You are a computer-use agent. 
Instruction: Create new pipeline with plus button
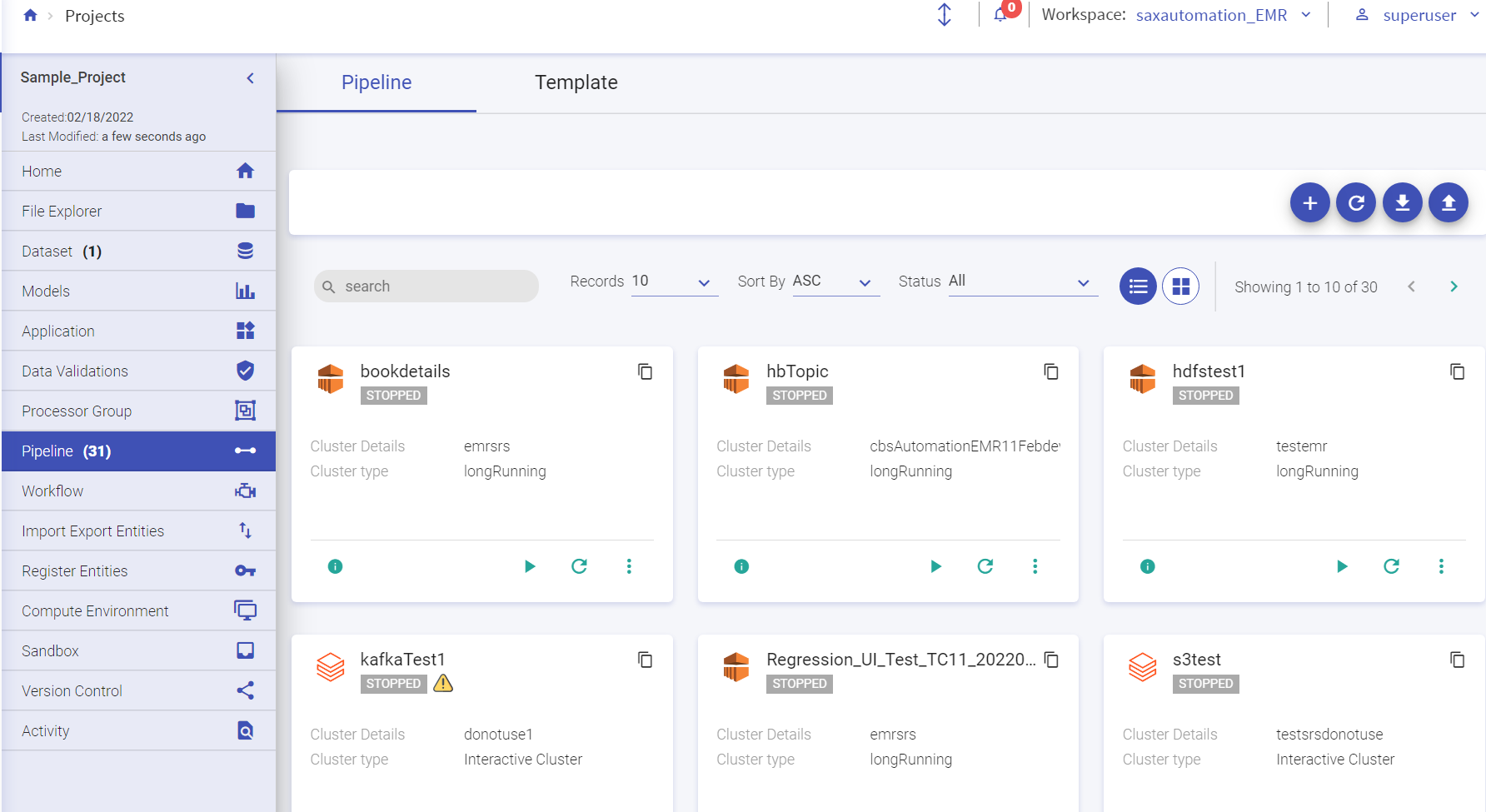tap(1310, 202)
